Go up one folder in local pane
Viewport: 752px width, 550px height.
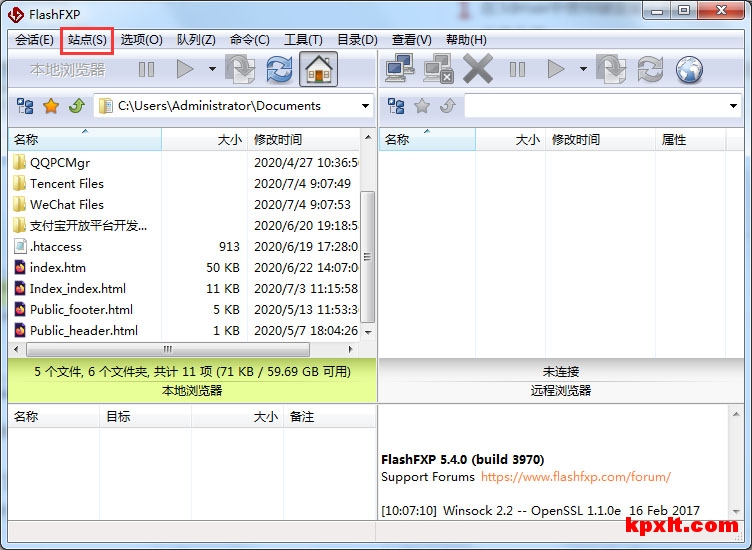pos(76,106)
